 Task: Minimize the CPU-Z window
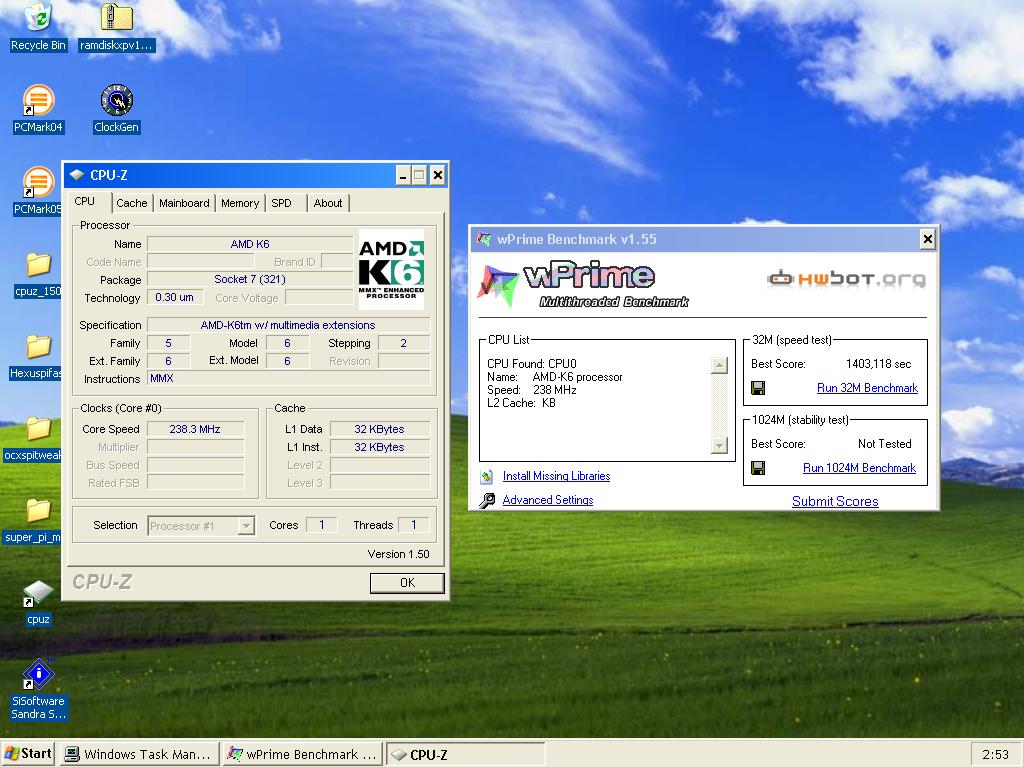(x=404, y=175)
